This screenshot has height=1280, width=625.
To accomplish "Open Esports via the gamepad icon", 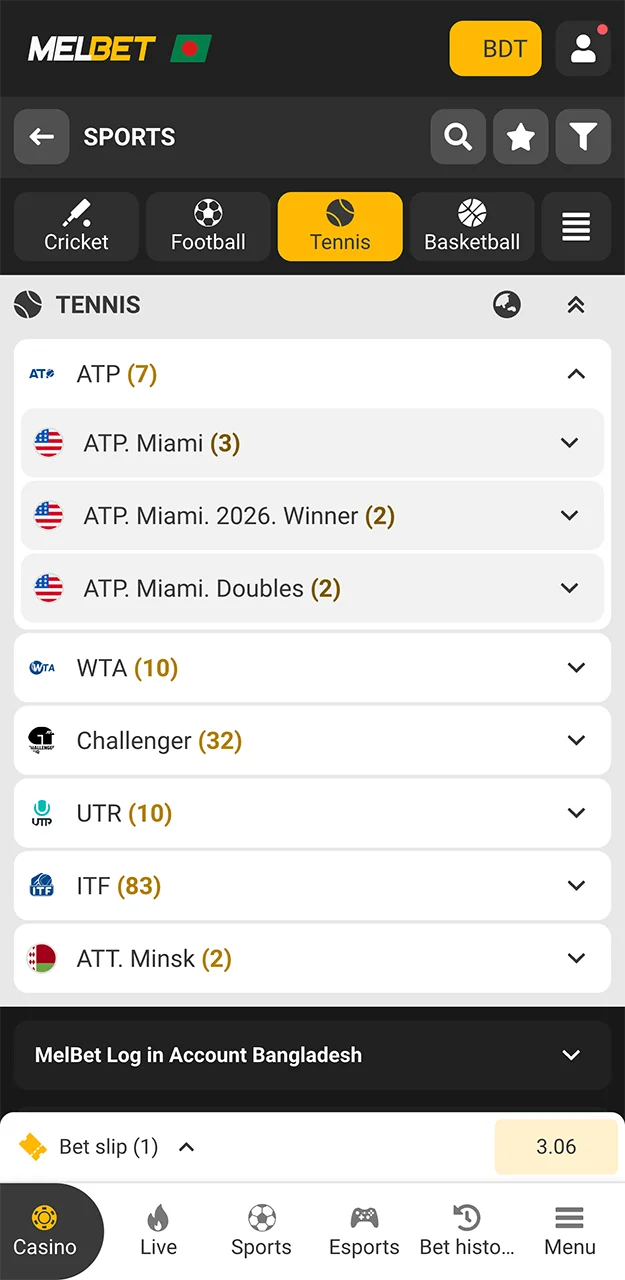I will click(364, 1230).
